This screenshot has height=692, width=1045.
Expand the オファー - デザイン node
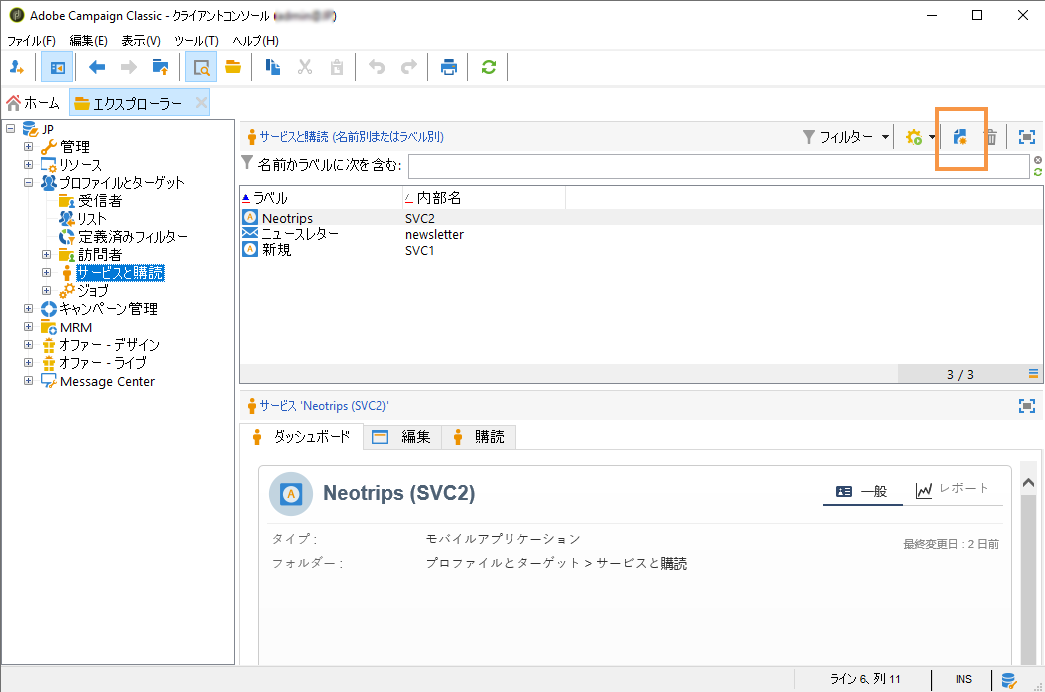click(x=29, y=345)
